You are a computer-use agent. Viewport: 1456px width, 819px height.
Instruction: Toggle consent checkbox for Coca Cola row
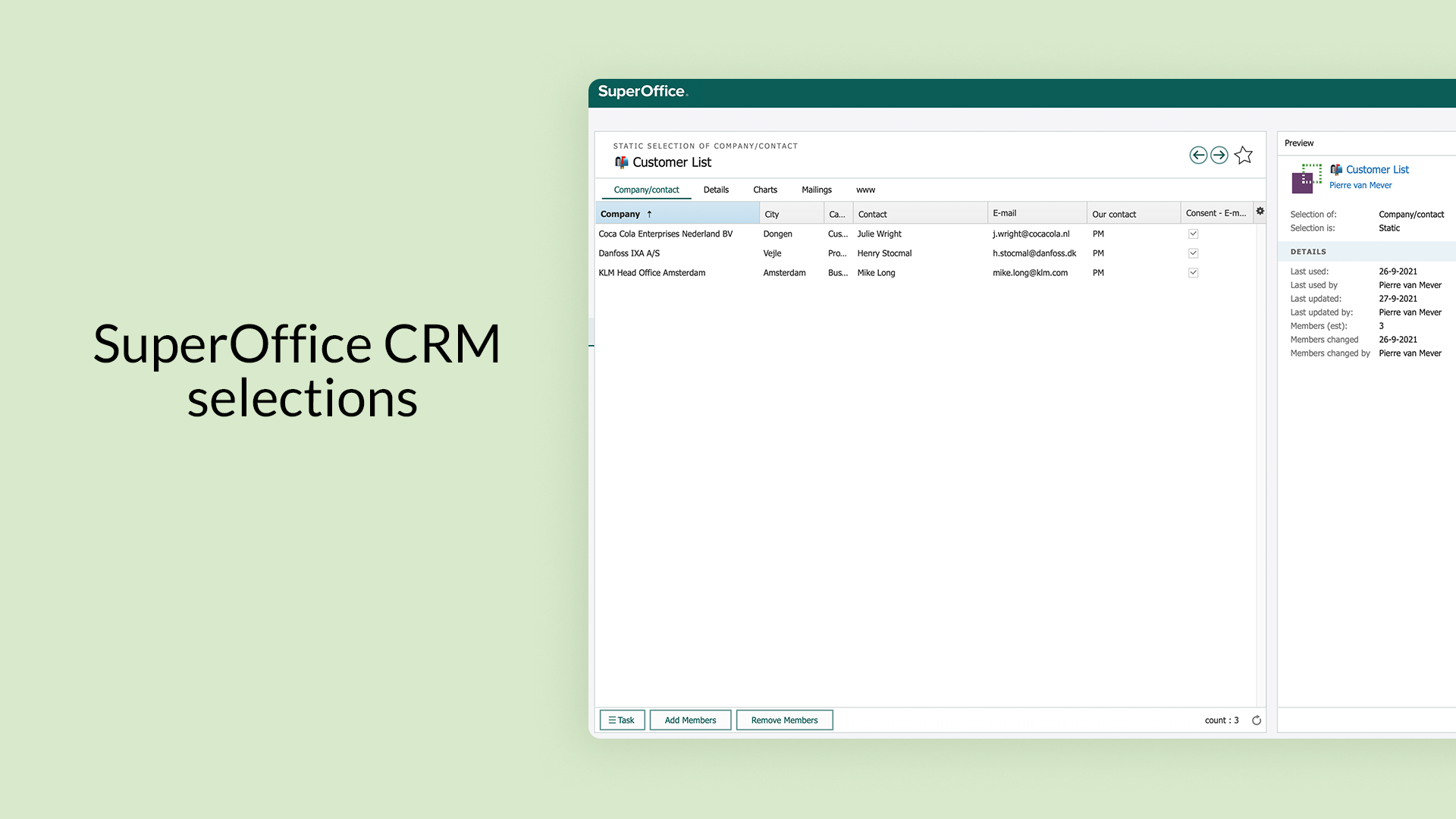[x=1193, y=234]
